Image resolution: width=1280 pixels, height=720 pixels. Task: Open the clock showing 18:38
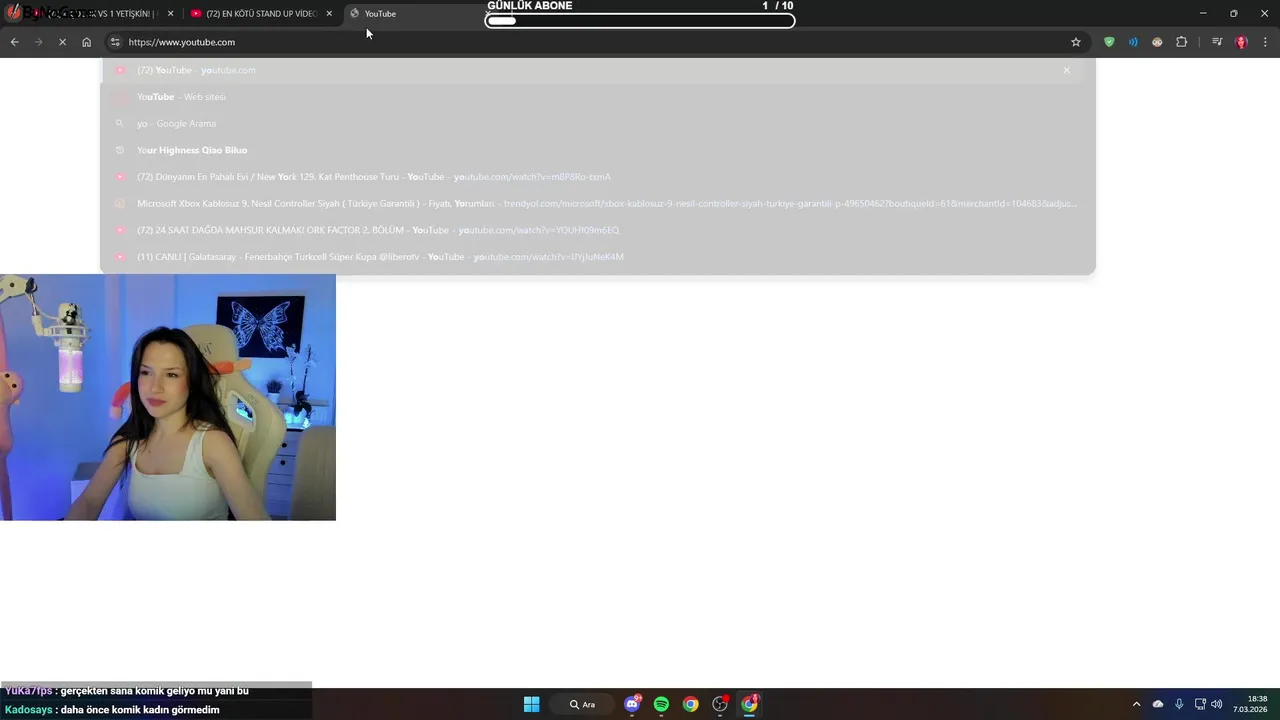pyautogui.click(x=1250, y=704)
